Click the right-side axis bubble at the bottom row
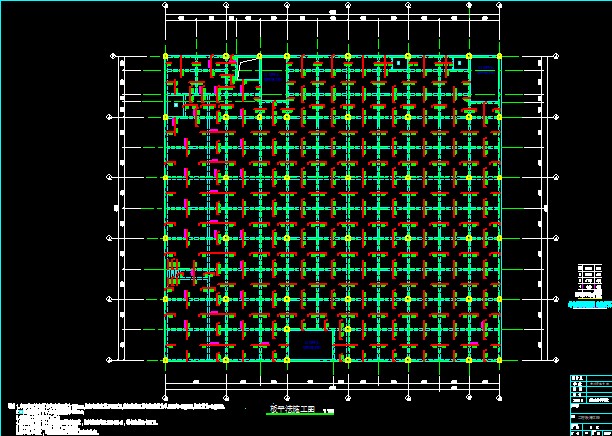 557,359
